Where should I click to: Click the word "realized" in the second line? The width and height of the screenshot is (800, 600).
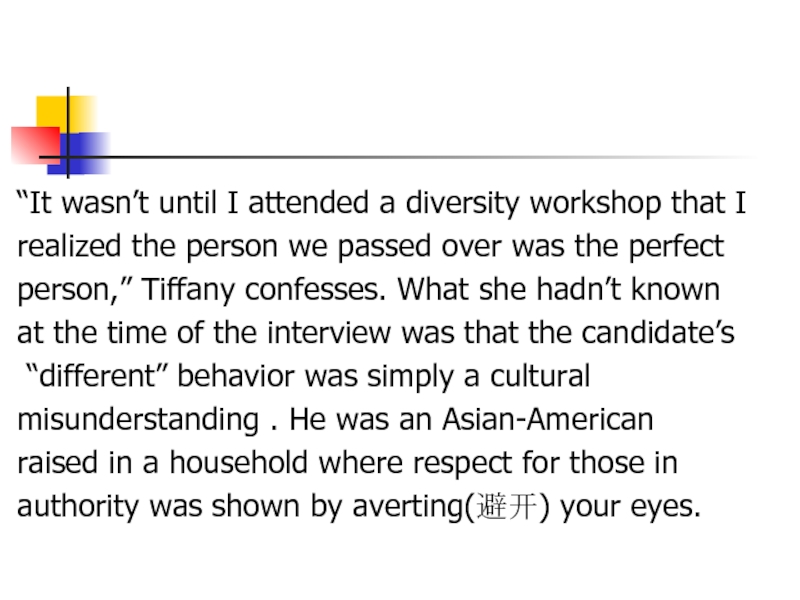pos(65,247)
